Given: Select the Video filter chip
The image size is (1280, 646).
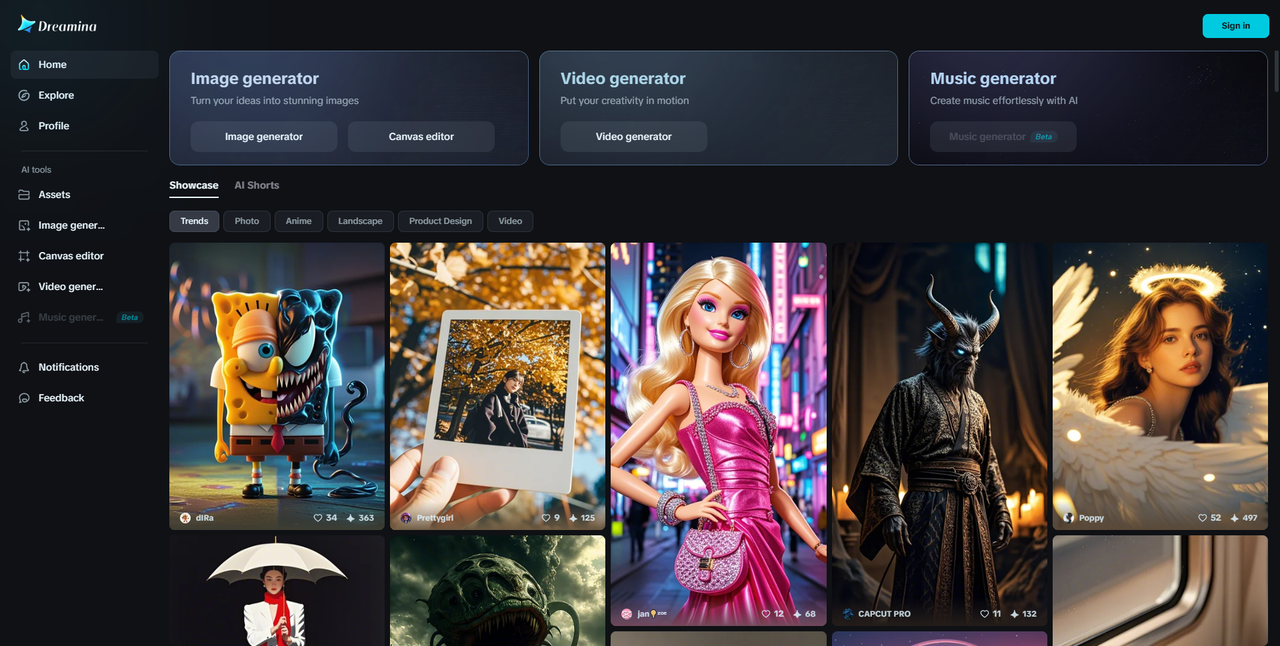Looking at the screenshot, I should pyautogui.click(x=510, y=221).
